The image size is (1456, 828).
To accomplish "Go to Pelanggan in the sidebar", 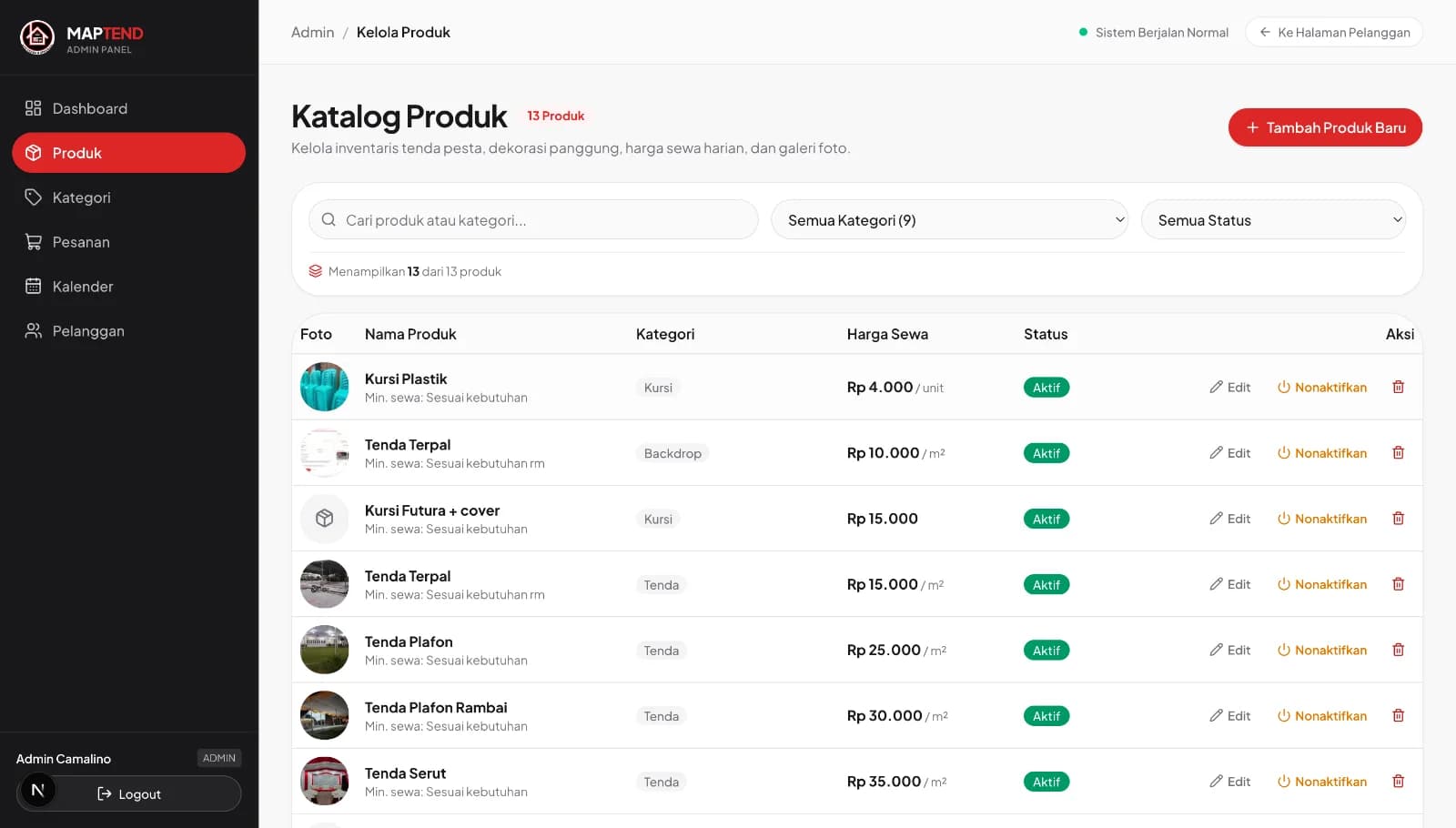I will pyautogui.click(x=128, y=331).
